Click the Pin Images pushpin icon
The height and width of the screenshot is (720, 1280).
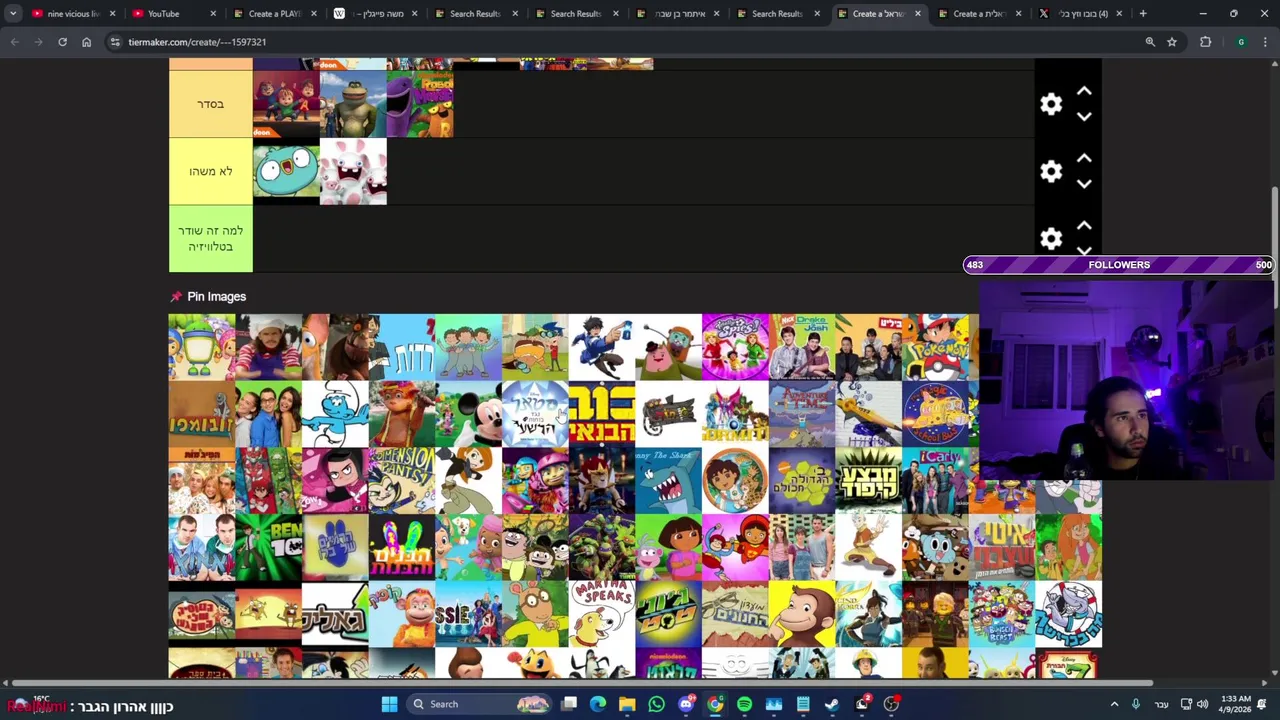176,296
